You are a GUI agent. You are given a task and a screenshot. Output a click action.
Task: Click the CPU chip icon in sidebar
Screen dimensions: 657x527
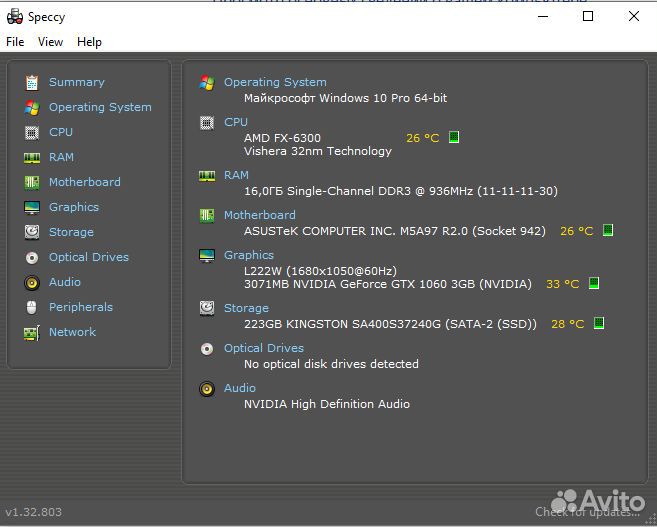click(x=32, y=132)
